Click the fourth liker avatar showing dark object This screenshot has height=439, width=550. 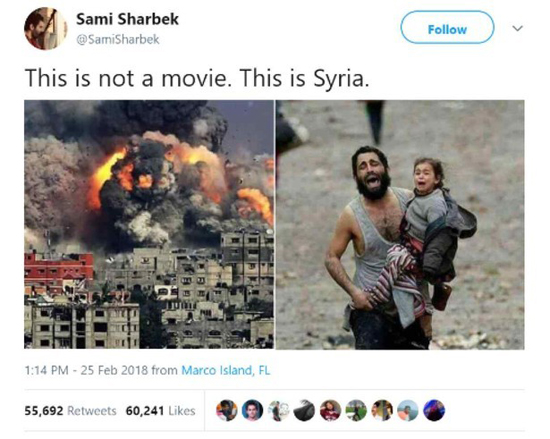pyautogui.click(x=304, y=410)
